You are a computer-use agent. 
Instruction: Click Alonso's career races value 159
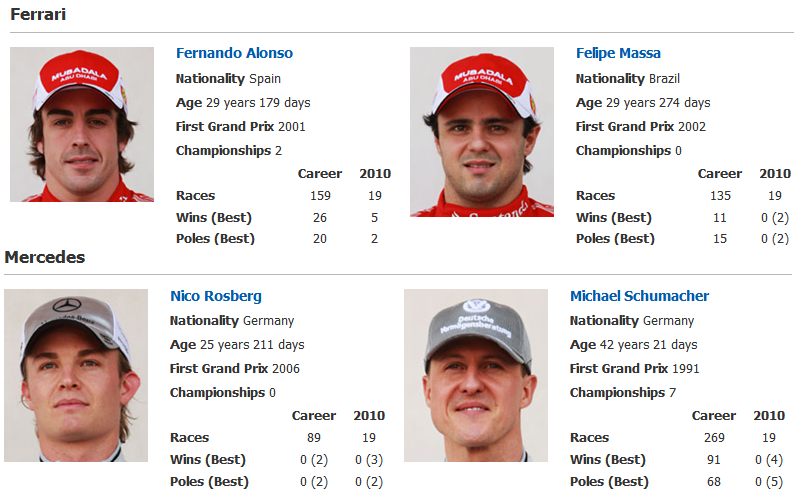click(x=320, y=196)
